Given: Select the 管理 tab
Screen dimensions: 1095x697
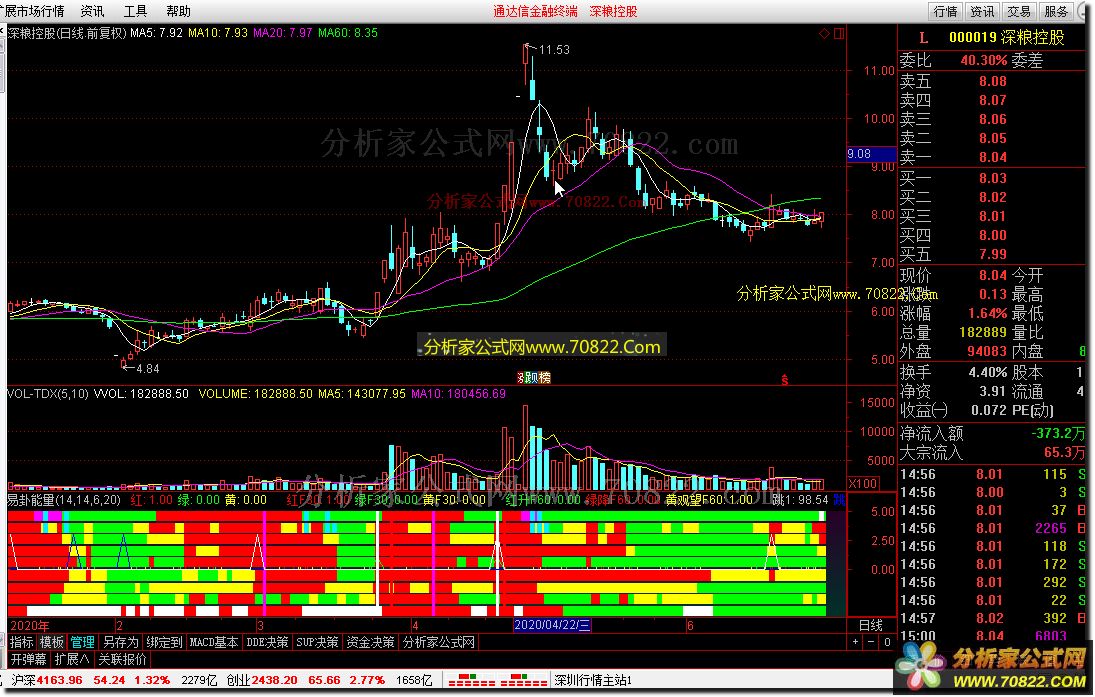Looking at the screenshot, I should point(82,643).
